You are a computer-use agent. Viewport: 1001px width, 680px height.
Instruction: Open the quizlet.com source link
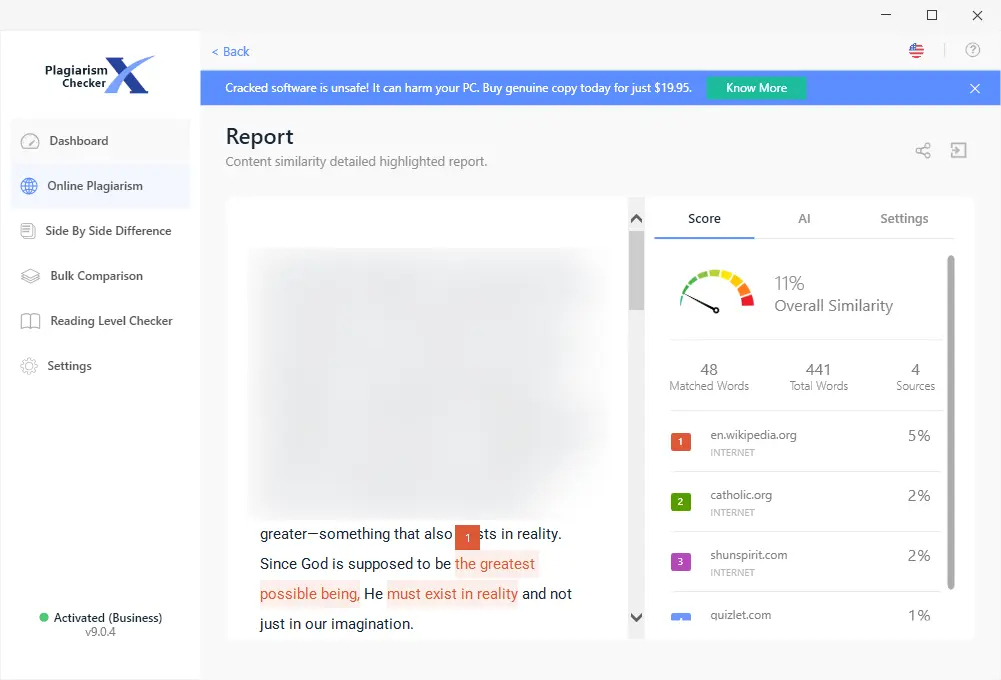[741, 615]
